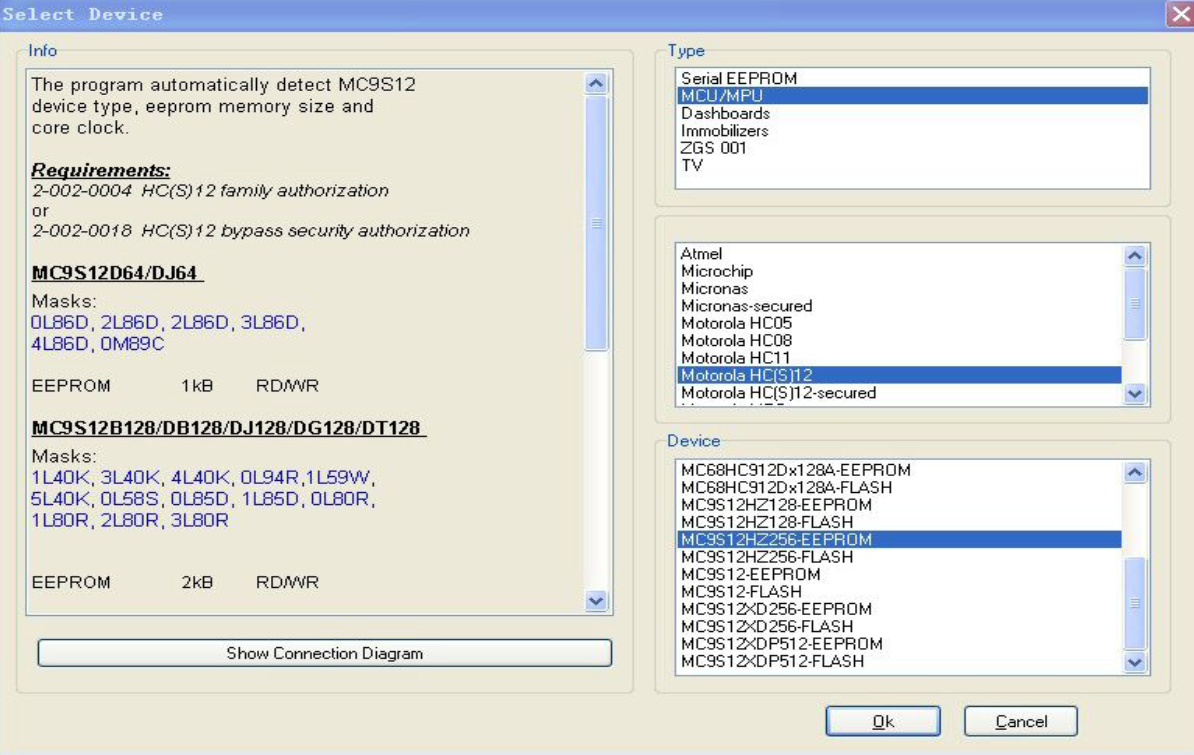Choose Motorola HC(S)12-secured
This screenshot has width=1194, height=755.
(x=899, y=393)
